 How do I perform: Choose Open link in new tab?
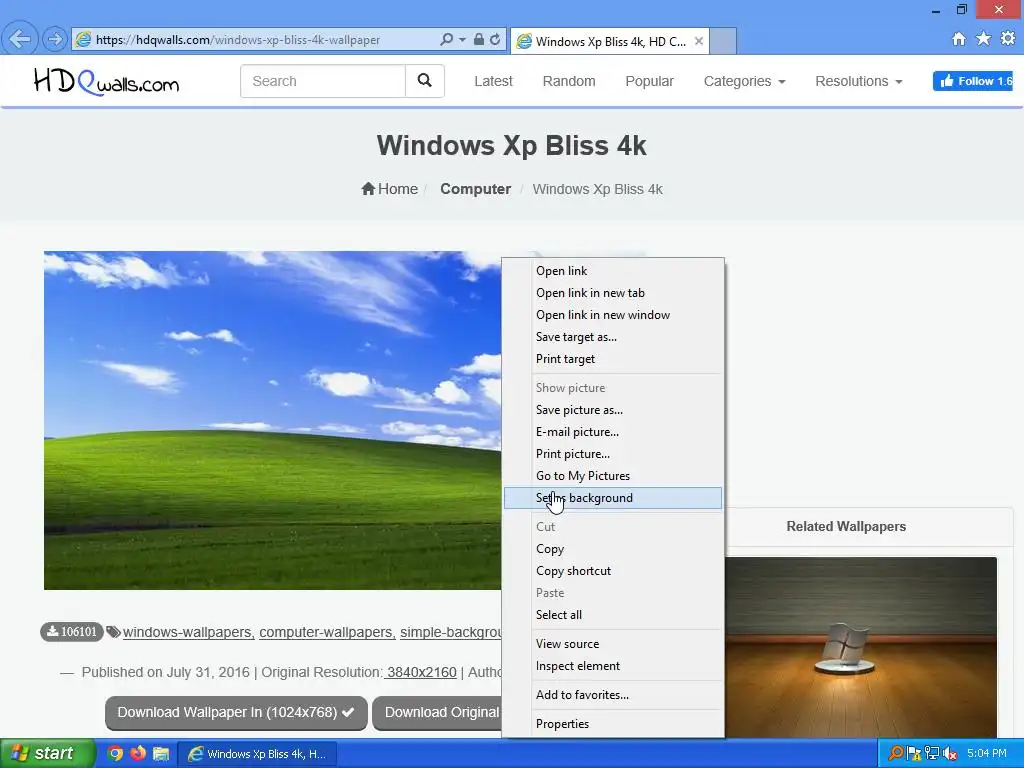613,293
